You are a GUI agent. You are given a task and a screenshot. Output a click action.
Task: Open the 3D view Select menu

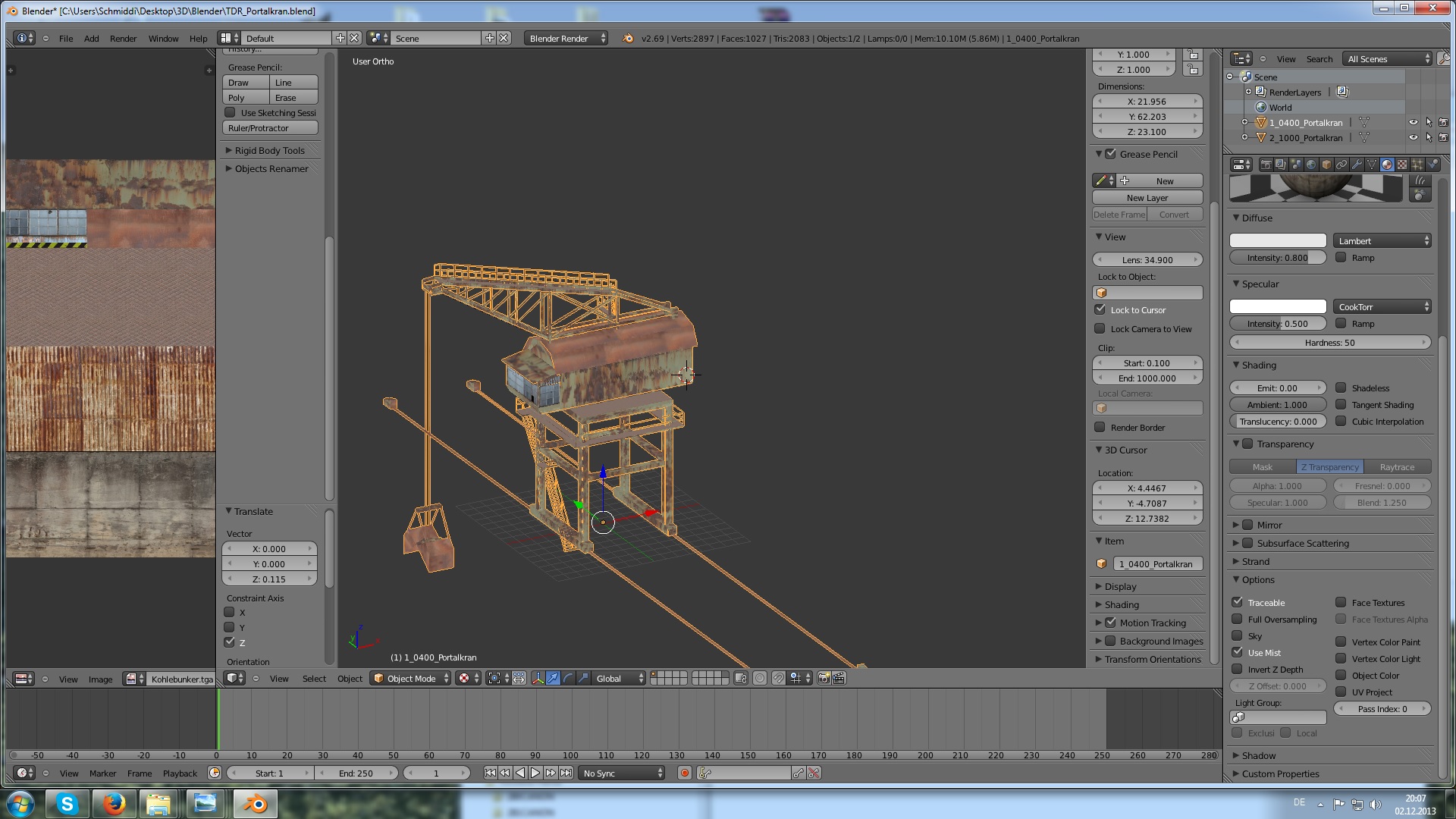[314, 679]
